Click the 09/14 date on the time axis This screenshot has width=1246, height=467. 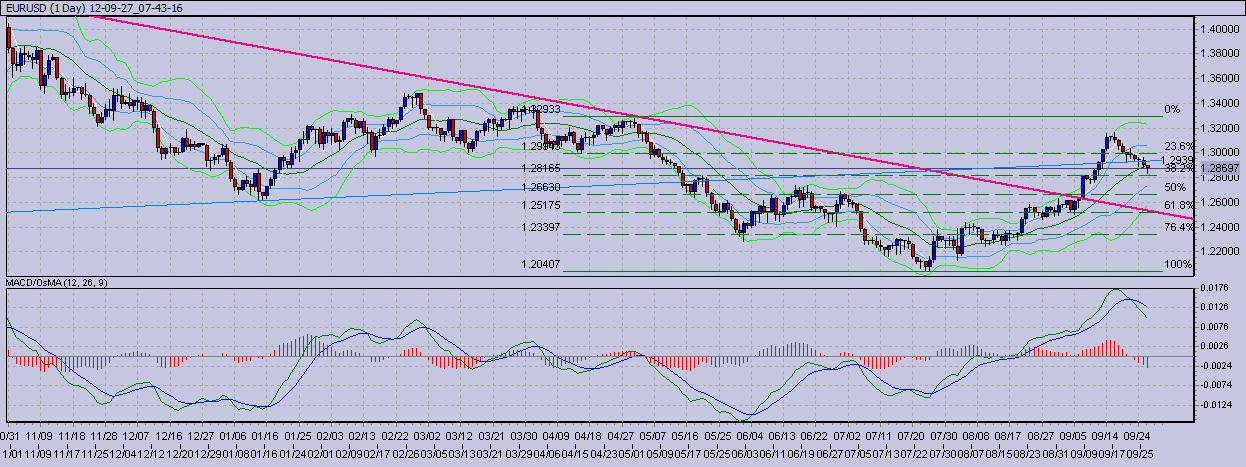point(1104,437)
